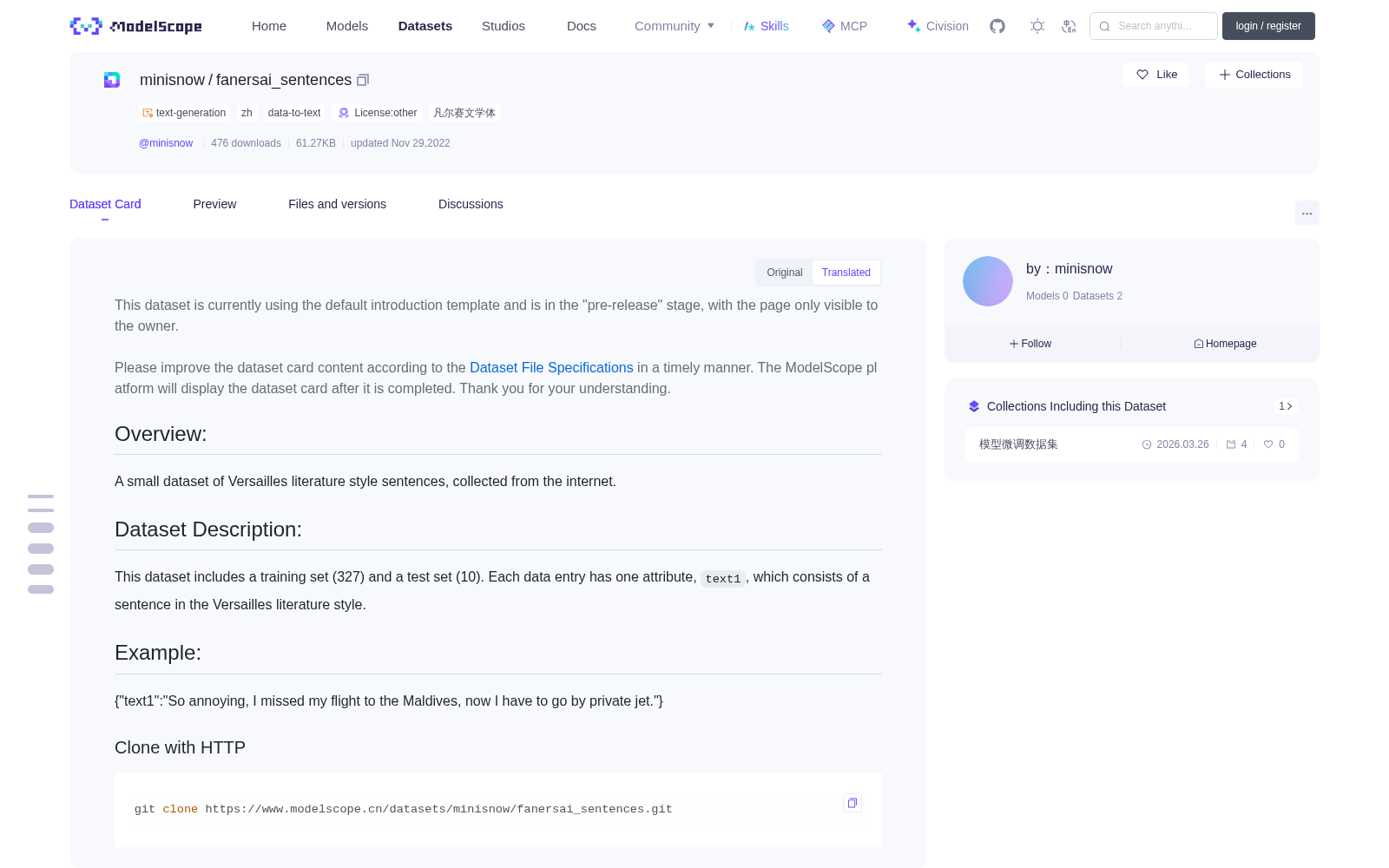Click the 'by：minisnow' author name
The image size is (1389, 868).
tap(1069, 269)
